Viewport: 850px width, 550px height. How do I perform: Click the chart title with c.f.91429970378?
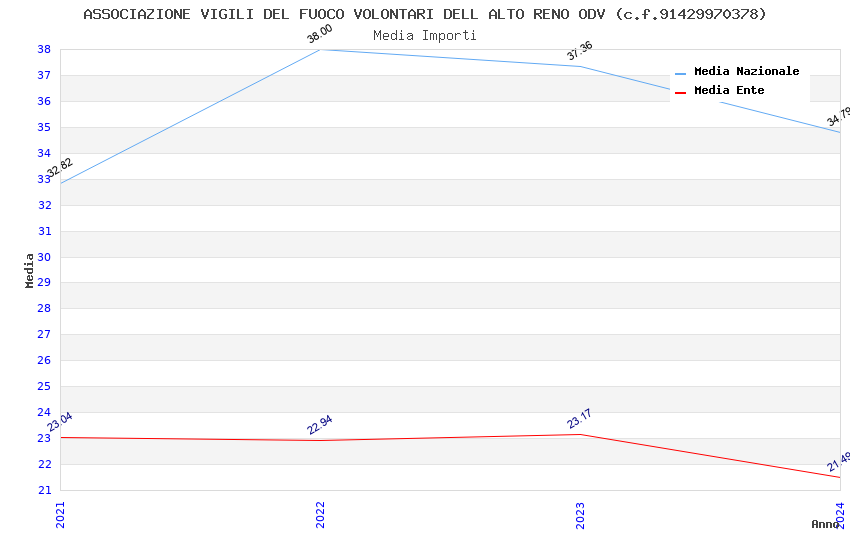(425, 14)
